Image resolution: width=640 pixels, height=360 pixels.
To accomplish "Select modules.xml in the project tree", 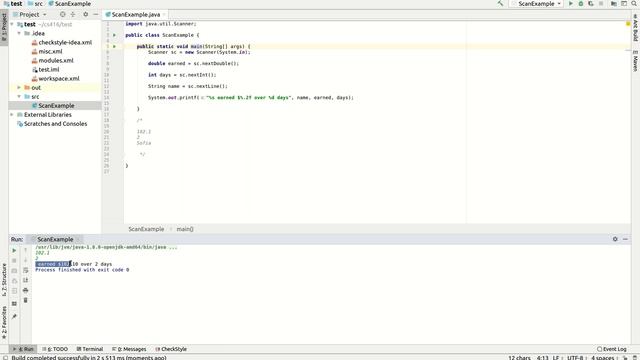I will pyautogui.click(x=52, y=60).
